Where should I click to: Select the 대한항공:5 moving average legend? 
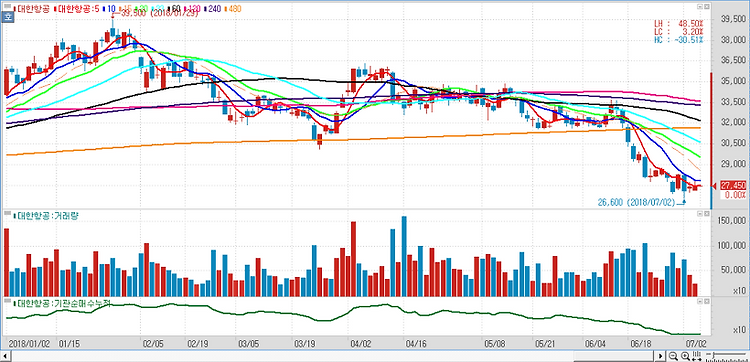click(x=77, y=9)
